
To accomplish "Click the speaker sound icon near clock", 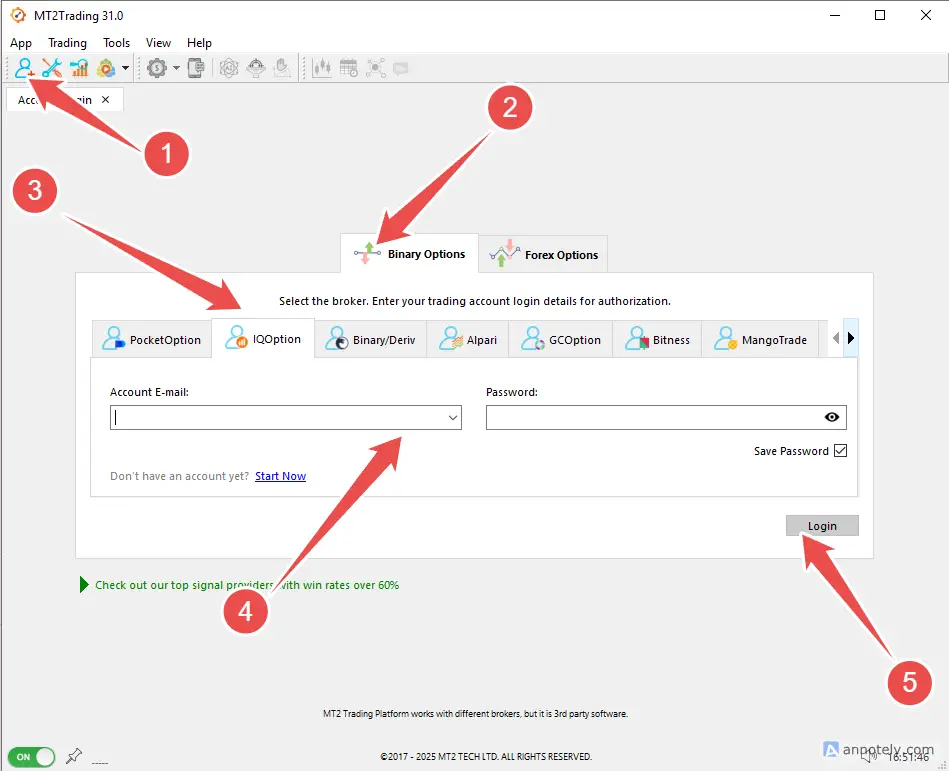I will coord(869,756).
